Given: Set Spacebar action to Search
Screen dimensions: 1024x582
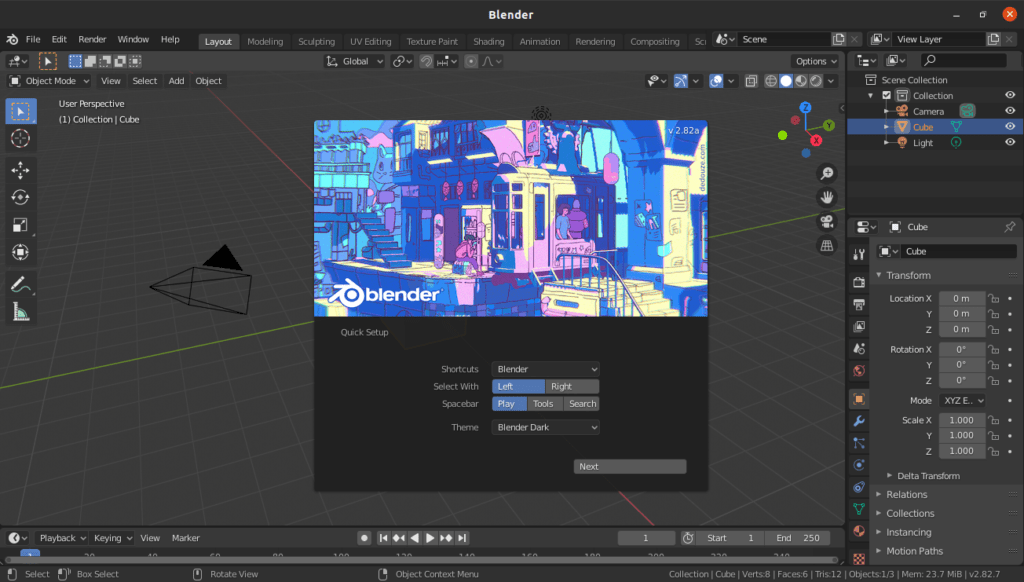Looking at the screenshot, I should 581,404.
